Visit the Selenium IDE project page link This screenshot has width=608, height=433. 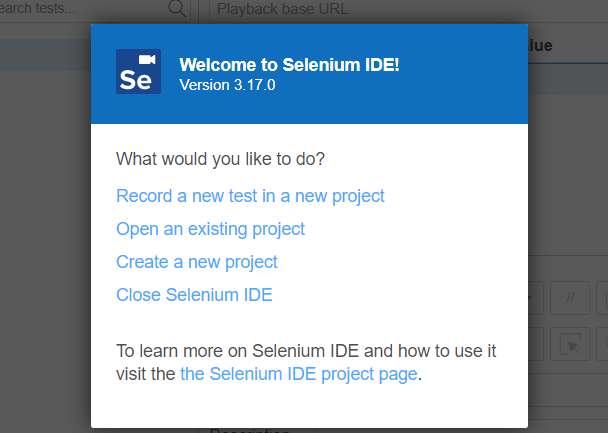299,374
